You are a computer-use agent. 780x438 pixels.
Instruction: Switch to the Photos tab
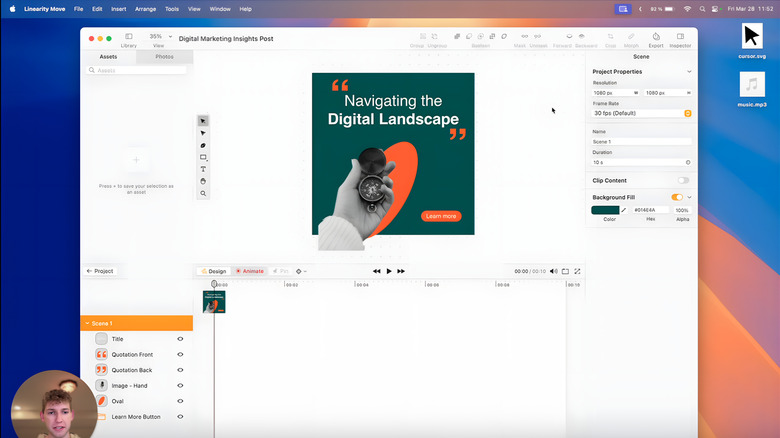click(x=164, y=57)
